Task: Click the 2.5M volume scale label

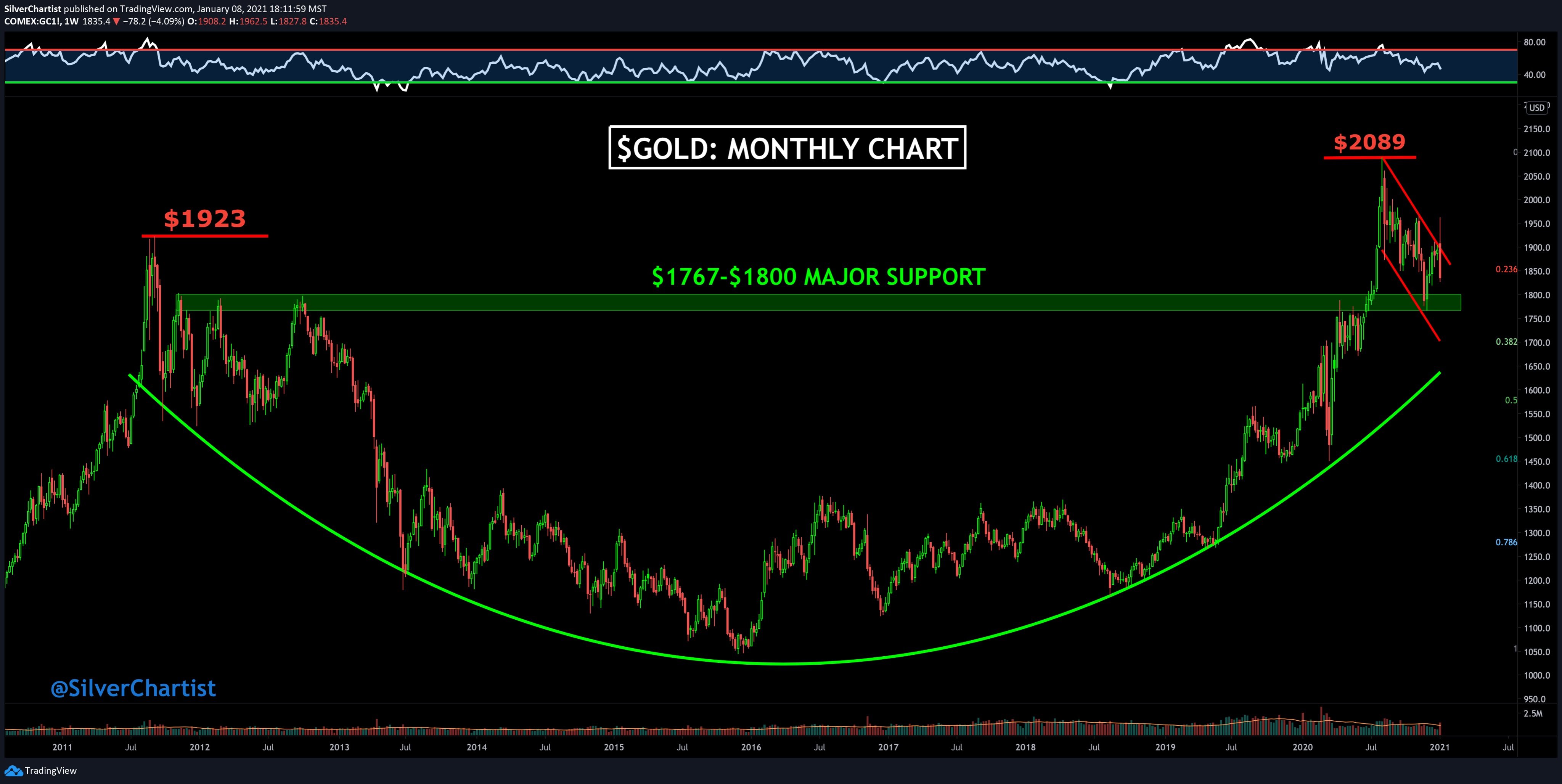Action: click(x=1533, y=714)
